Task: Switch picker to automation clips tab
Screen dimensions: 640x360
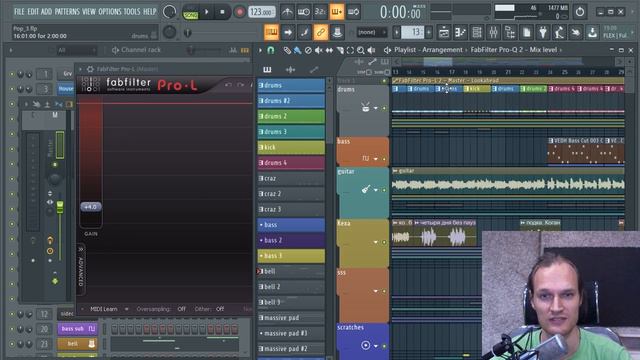Action: (313, 70)
